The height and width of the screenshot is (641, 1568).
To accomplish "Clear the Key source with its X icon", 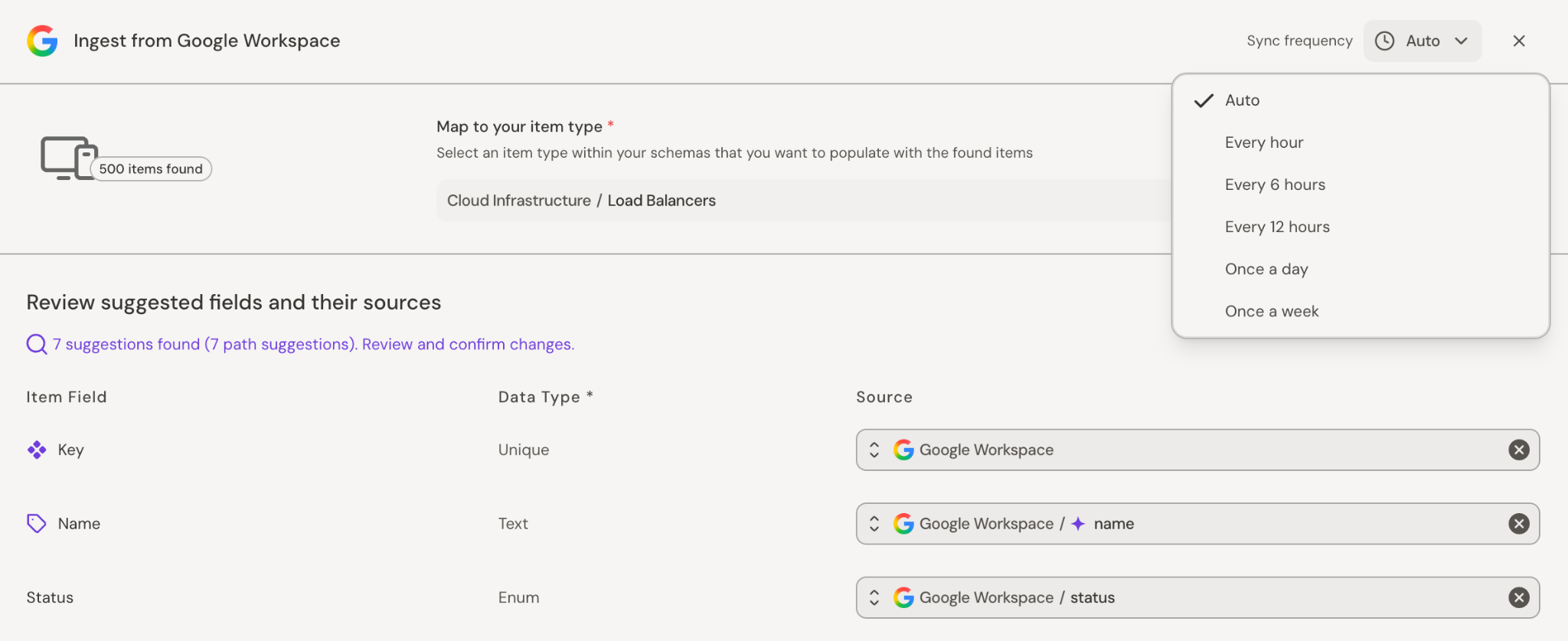I will (x=1519, y=450).
